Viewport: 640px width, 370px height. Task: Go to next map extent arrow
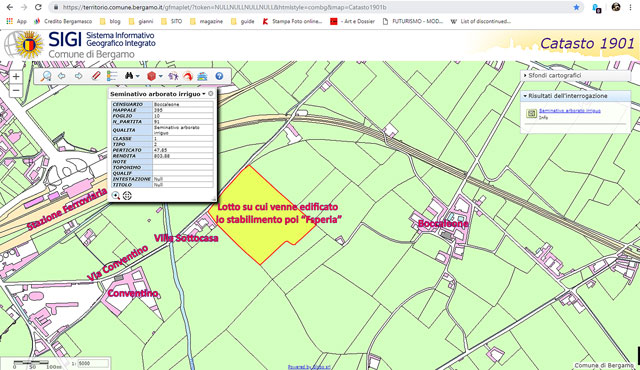click(x=78, y=76)
